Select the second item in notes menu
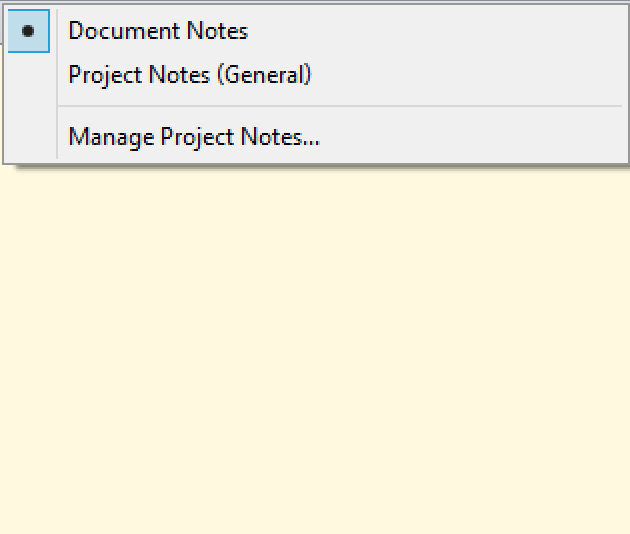This screenshot has height=534, width=630. 190,75
